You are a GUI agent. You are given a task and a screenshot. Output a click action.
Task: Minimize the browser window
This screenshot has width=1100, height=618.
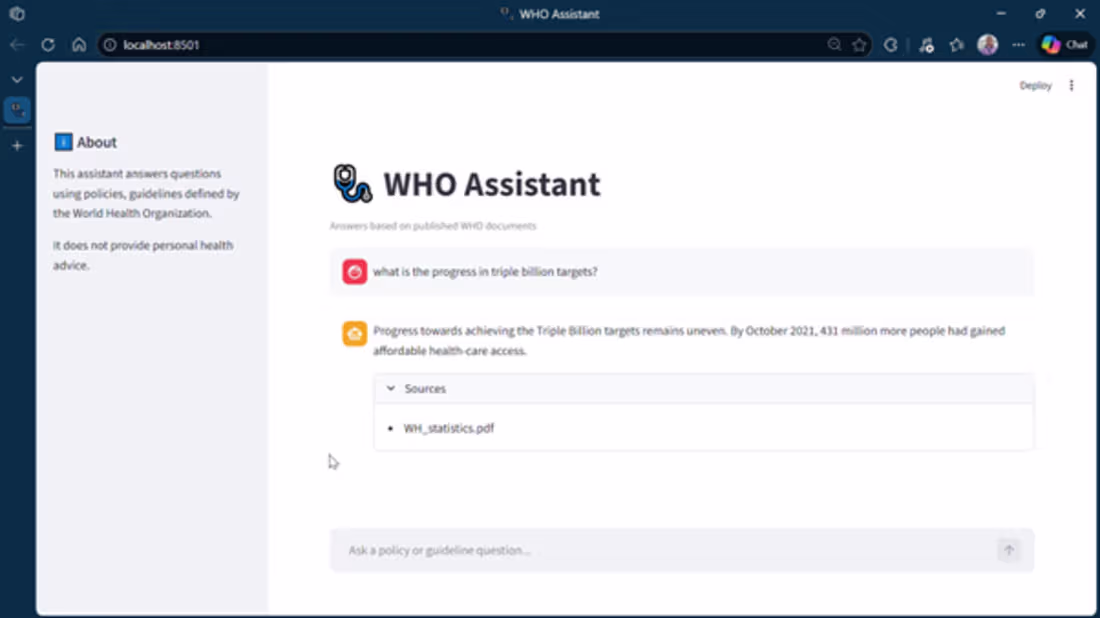(1001, 13)
